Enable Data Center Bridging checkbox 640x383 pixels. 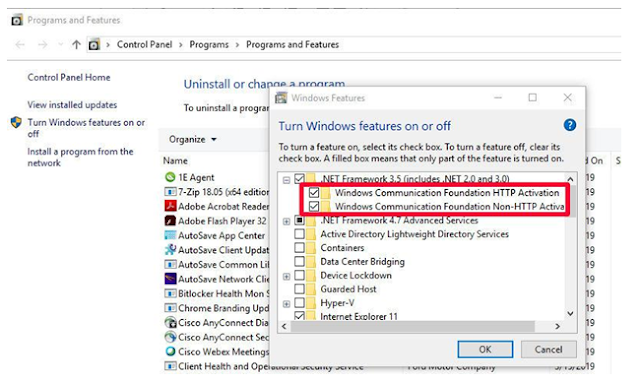click(299, 261)
